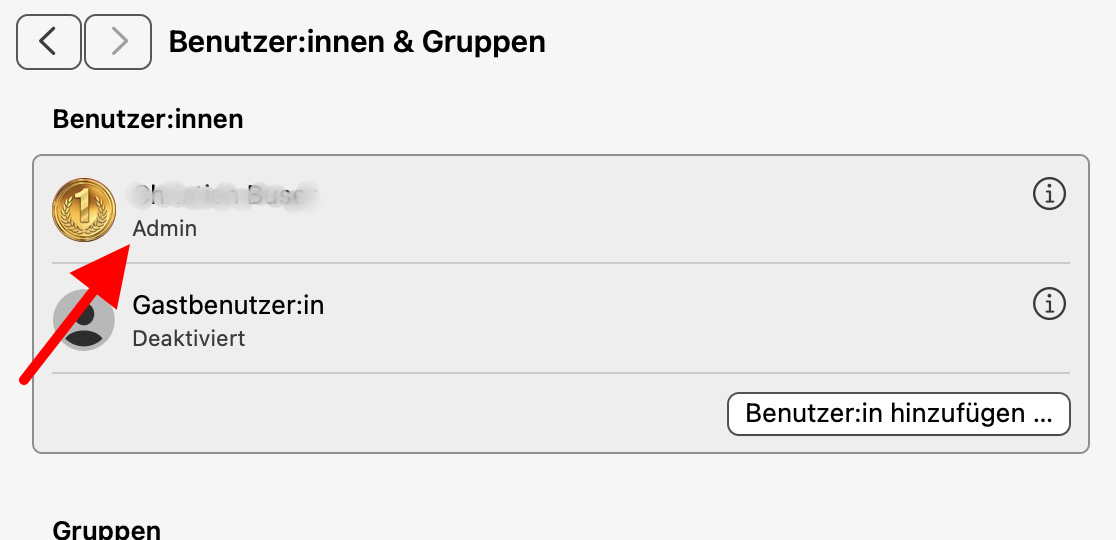Click empty space left of "Benutzer:in hinzufügen"
The width and height of the screenshot is (1116, 540).
(x=400, y=414)
